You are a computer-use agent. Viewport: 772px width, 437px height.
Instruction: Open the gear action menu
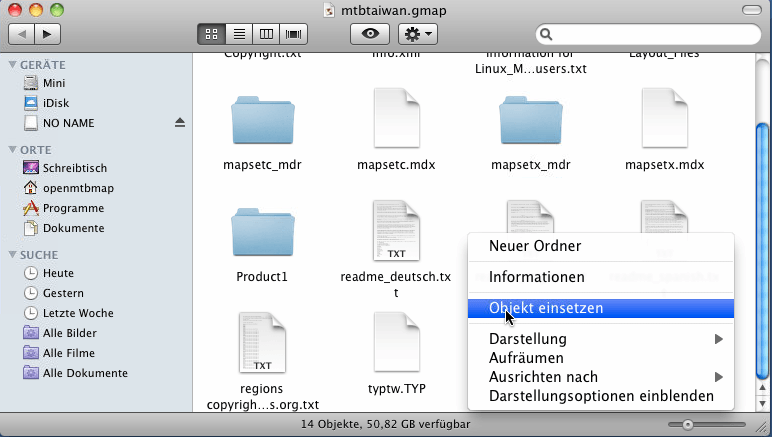418,34
